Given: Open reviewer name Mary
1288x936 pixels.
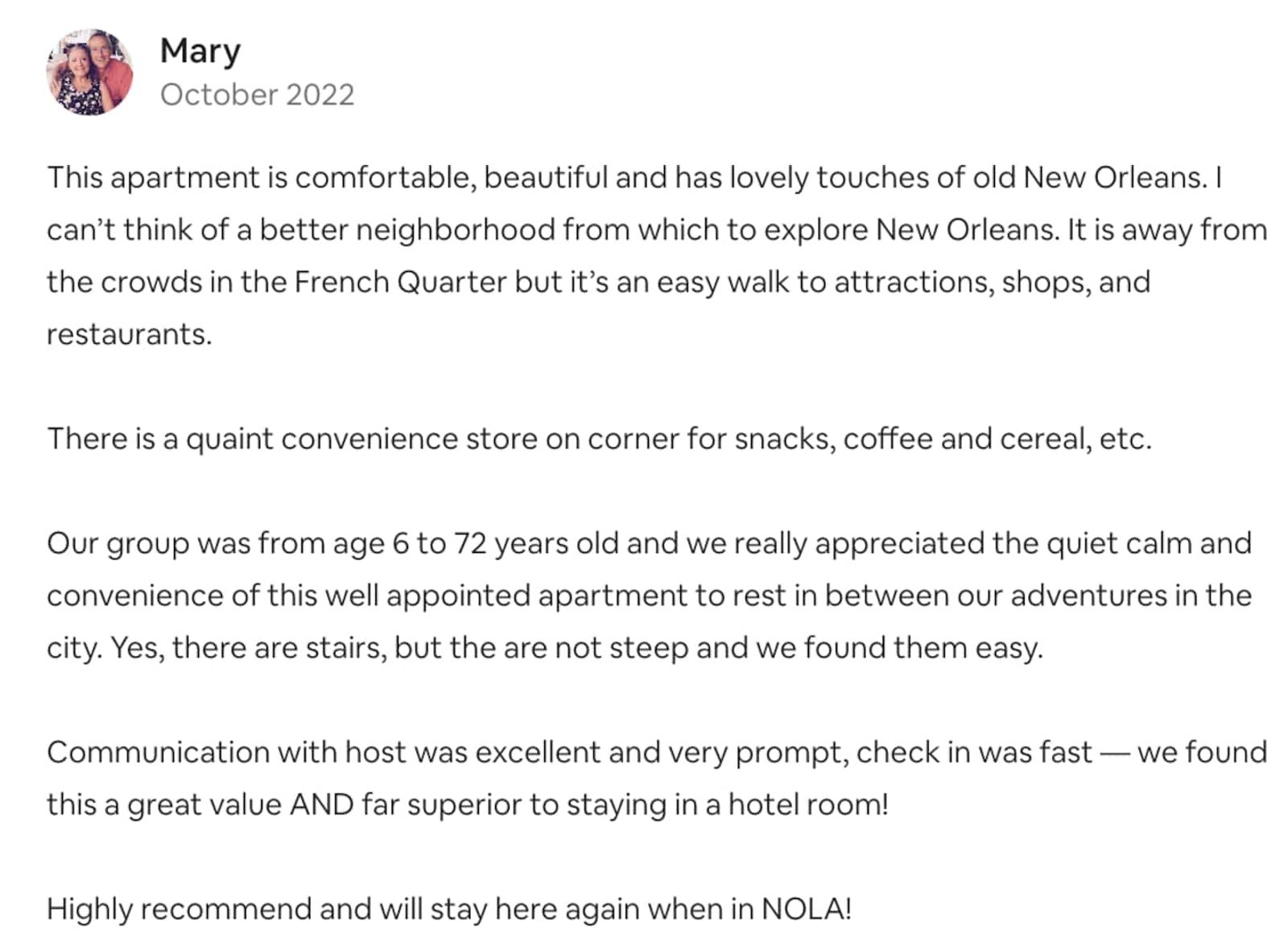Looking at the screenshot, I should [x=200, y=51].
